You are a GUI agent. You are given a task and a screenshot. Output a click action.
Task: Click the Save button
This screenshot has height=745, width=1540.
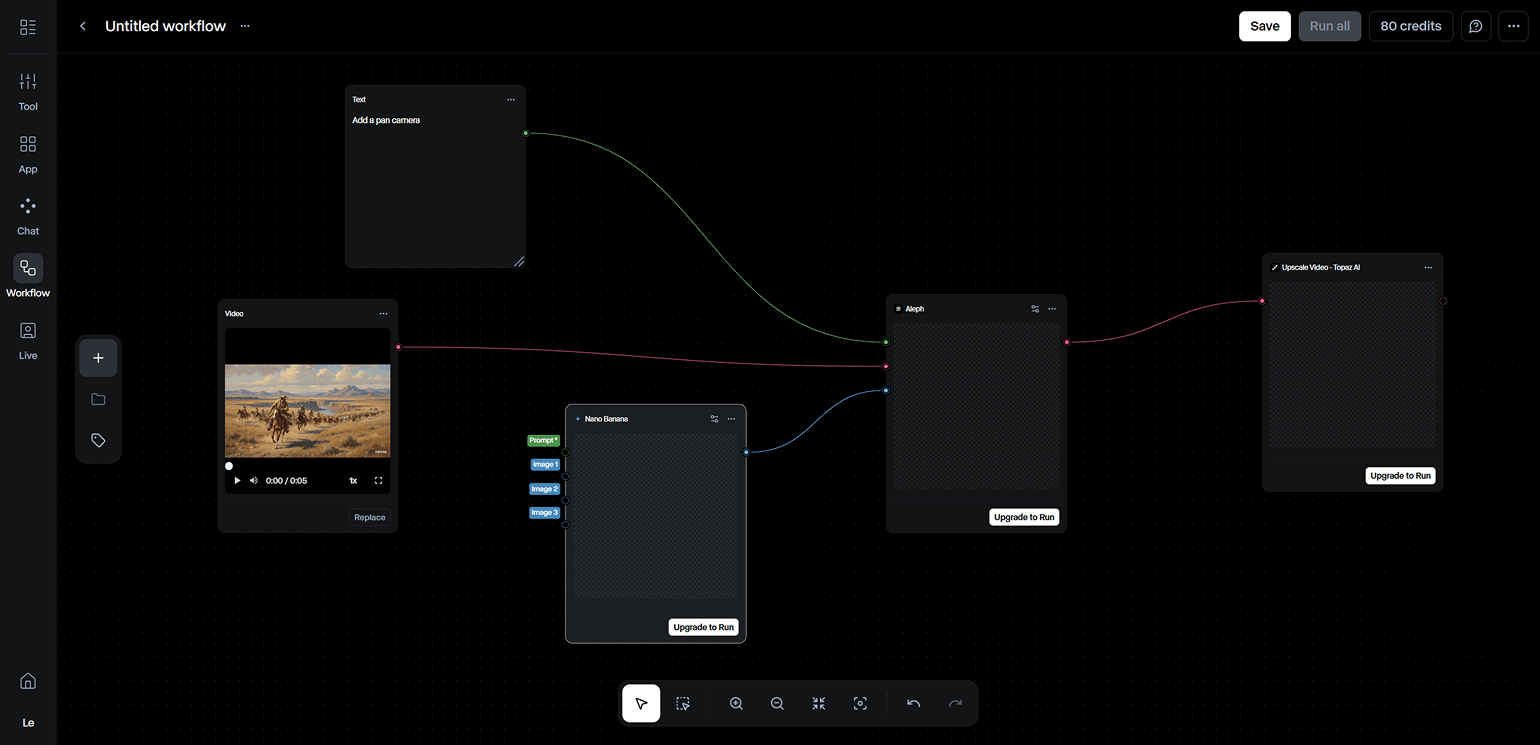coord(1264,26)
